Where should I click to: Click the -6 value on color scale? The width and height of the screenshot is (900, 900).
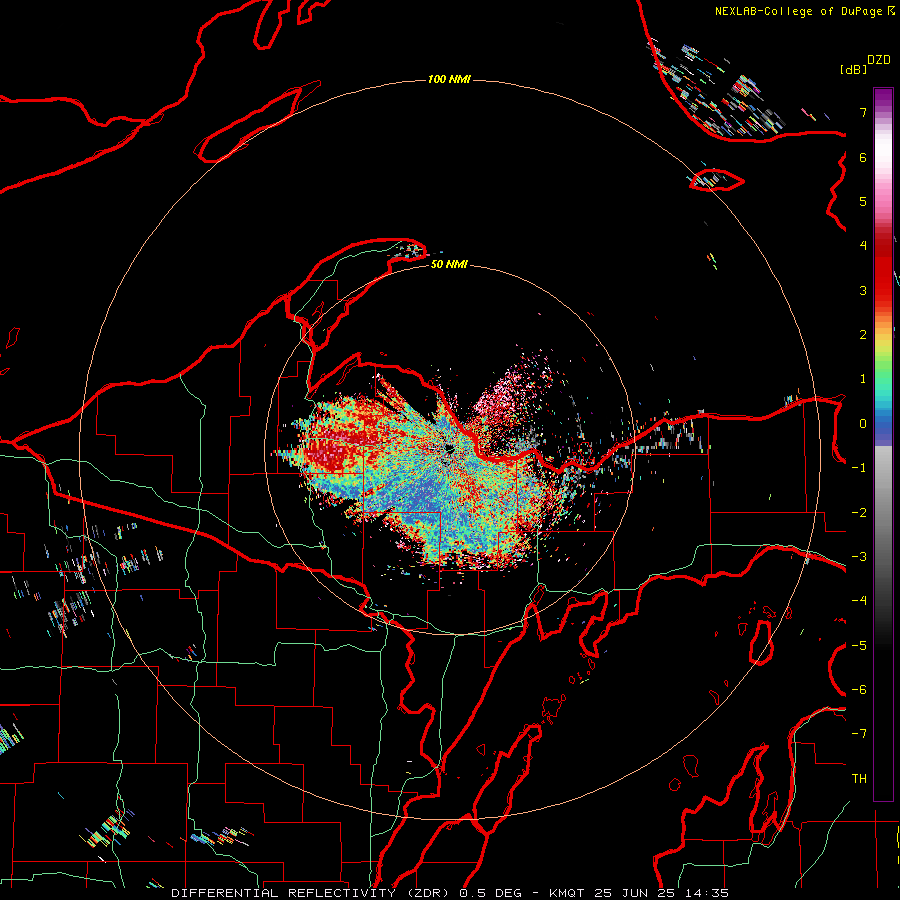coord(859,690)
